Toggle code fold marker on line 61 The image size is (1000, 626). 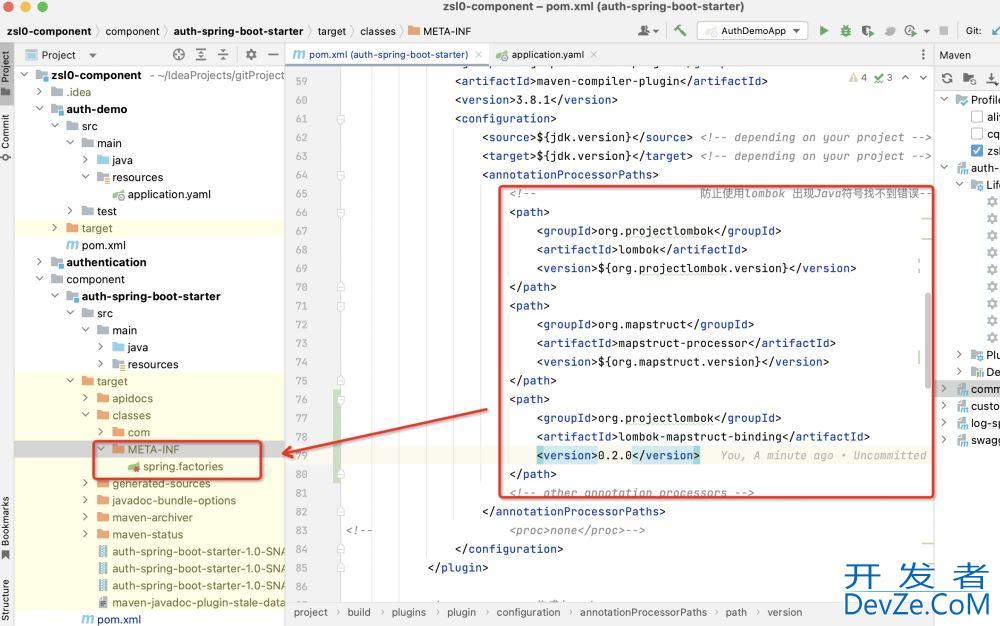[x=341, y=119]
